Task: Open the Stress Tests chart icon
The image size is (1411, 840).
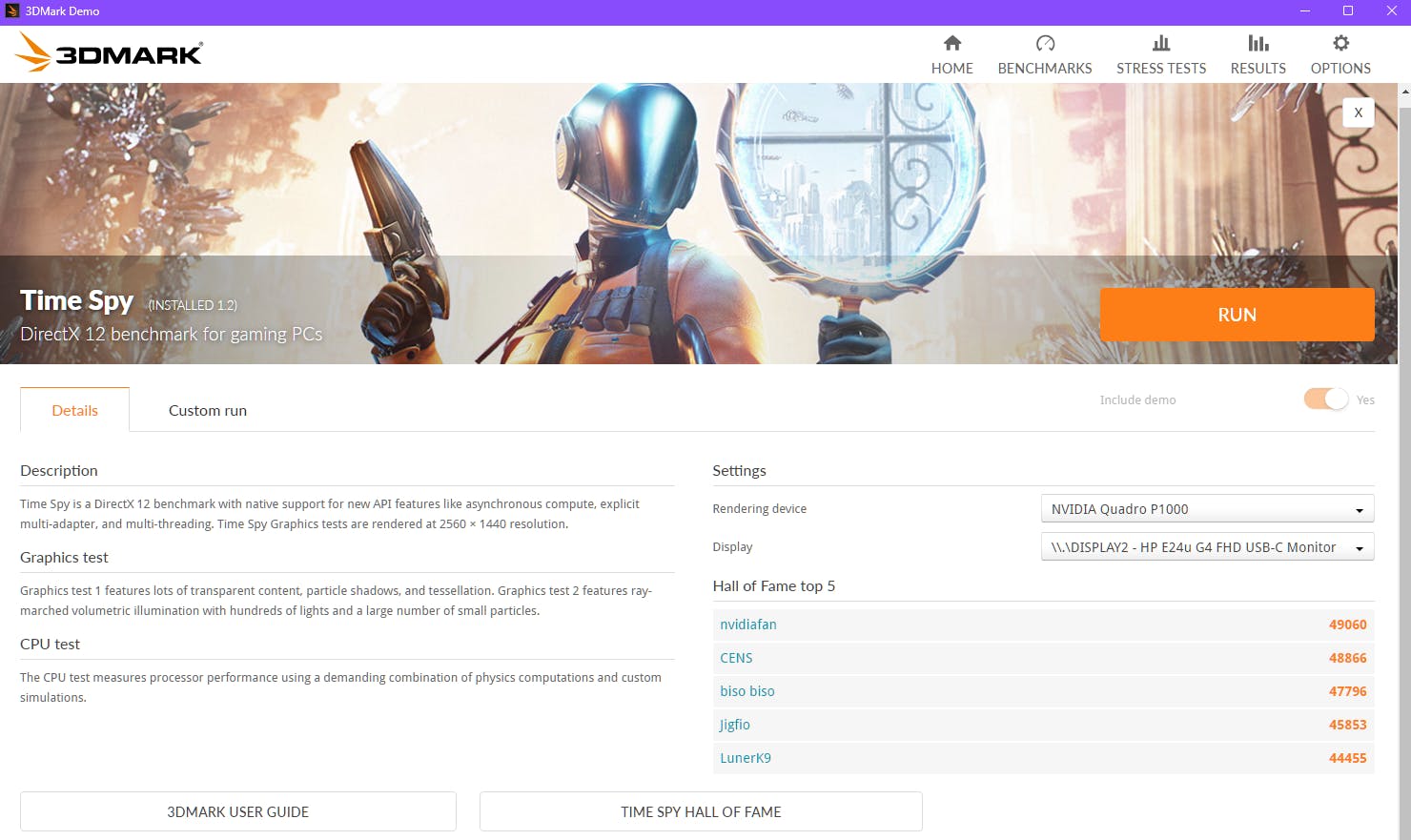Action: click(1161, 43)
